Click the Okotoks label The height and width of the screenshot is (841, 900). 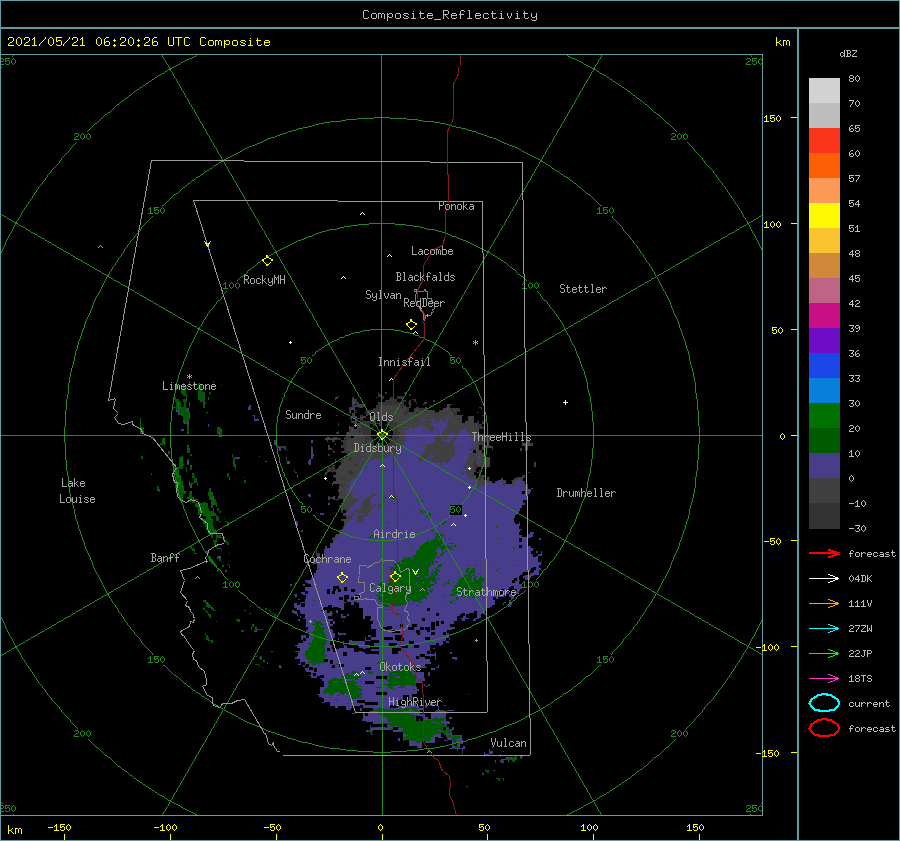(400, 667)
